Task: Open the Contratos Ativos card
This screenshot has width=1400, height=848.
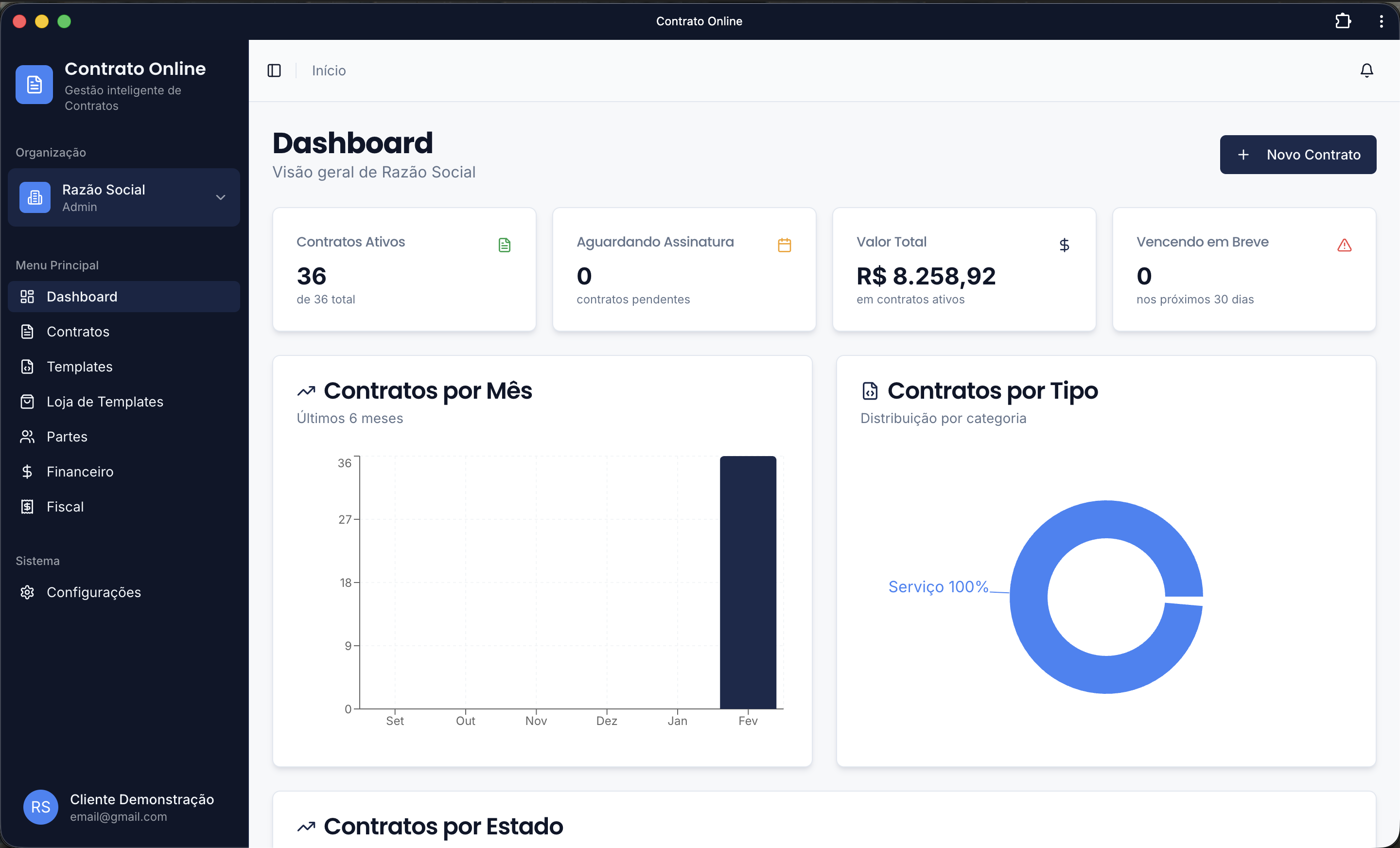Action: coord(404,269)
